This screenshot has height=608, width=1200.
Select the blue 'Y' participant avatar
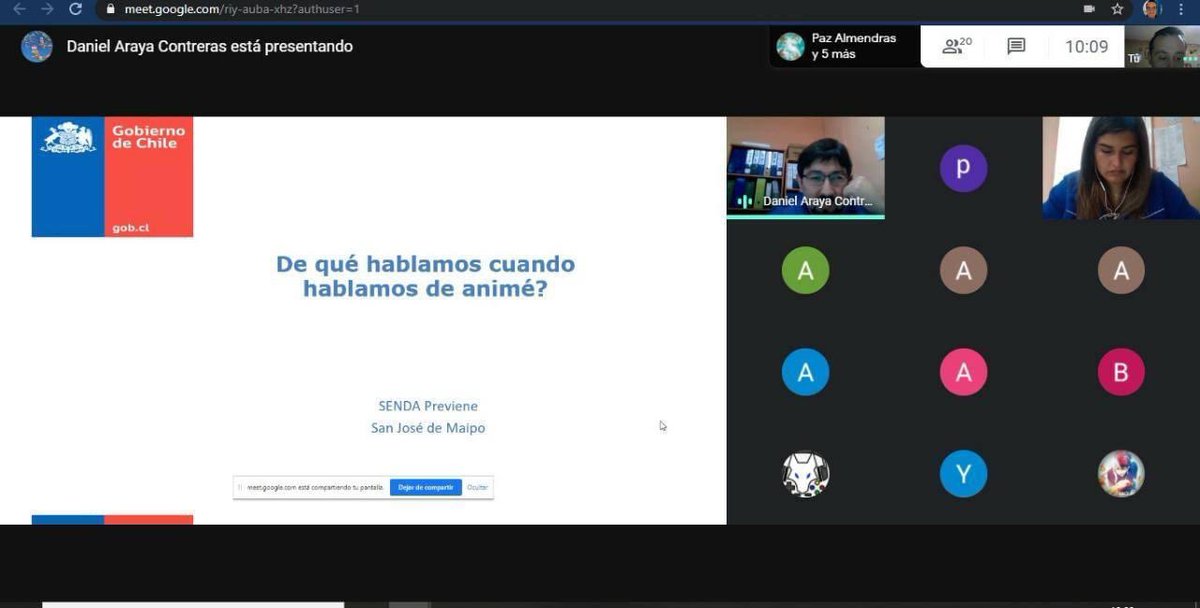[963, 474]
